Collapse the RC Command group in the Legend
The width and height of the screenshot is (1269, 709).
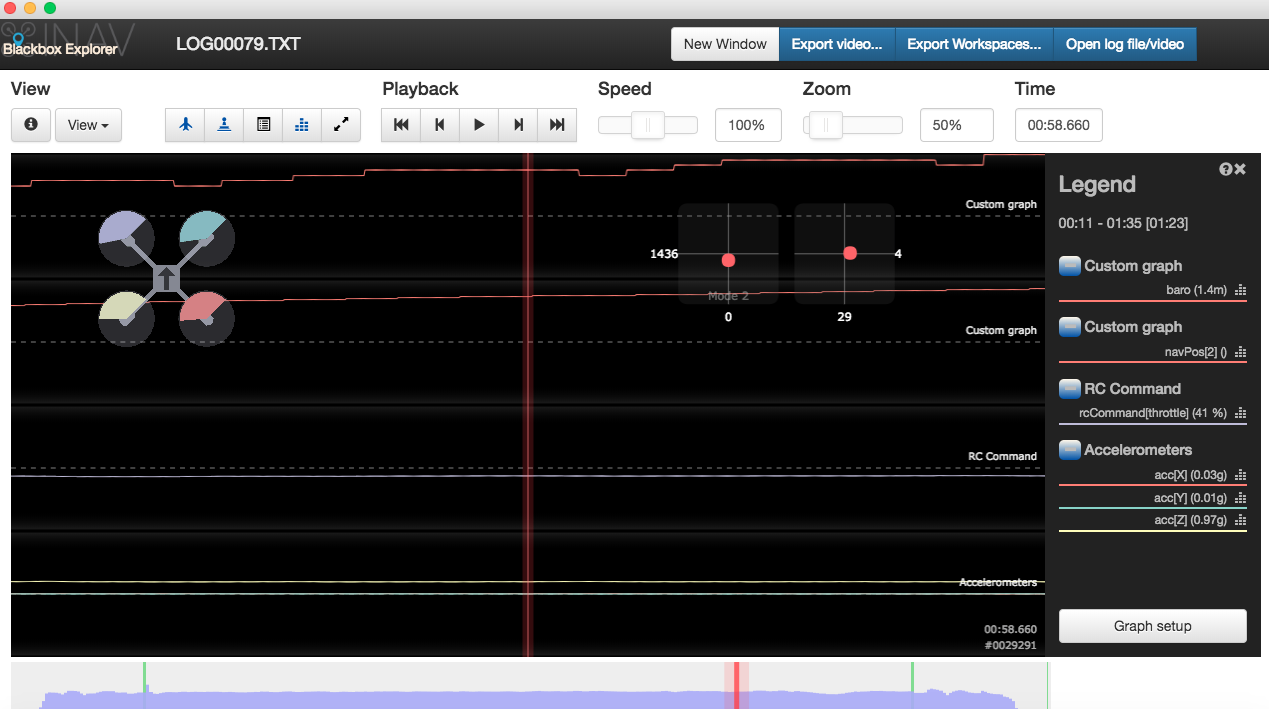[1068, 388]
